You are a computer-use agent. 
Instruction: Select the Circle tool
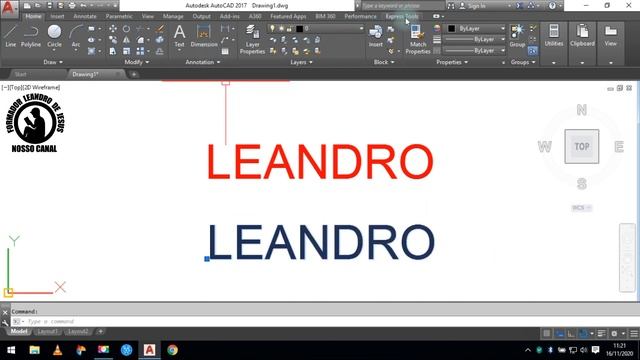click(54, 36)
